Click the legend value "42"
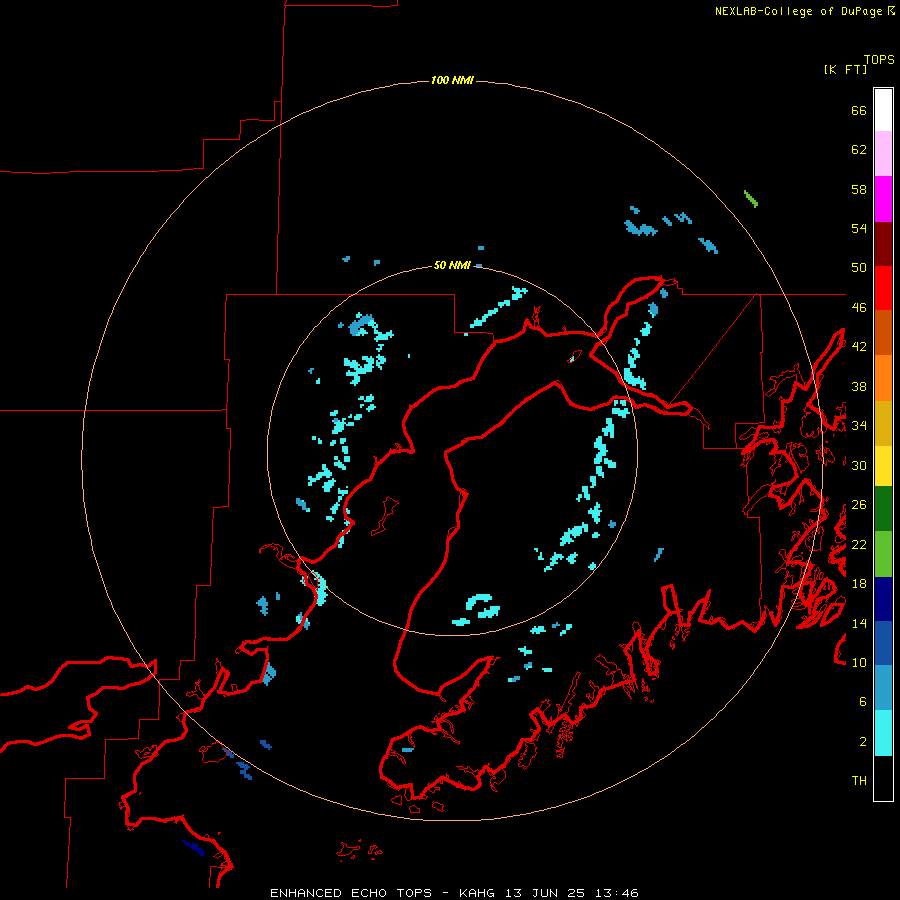 click(859, 347)
